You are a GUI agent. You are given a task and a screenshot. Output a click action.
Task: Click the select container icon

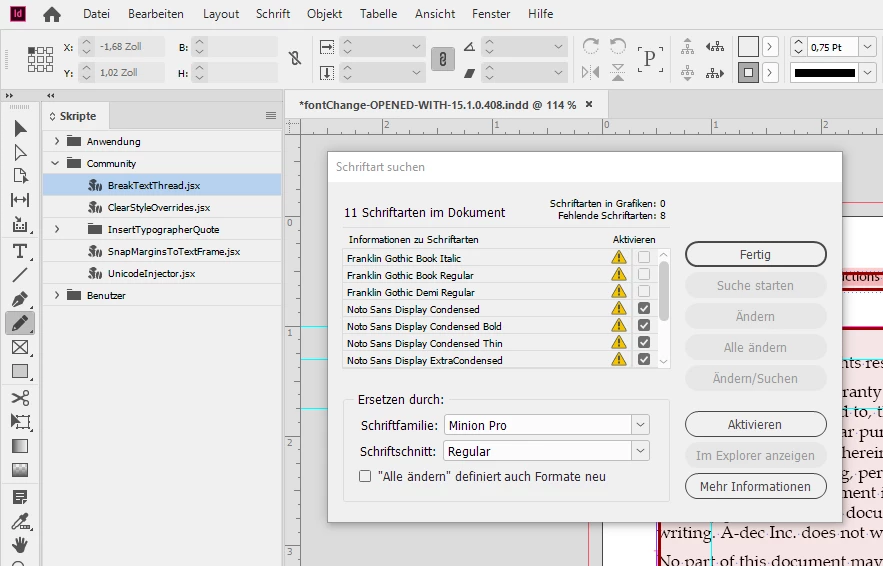687,46
